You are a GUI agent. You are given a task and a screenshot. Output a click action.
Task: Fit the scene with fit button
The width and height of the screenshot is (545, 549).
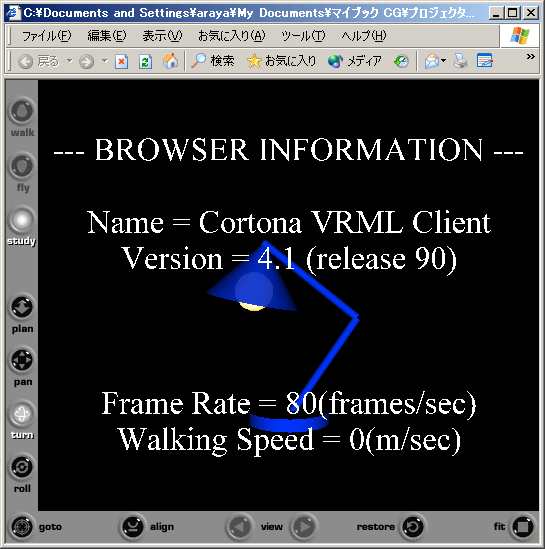click(523, 526)
